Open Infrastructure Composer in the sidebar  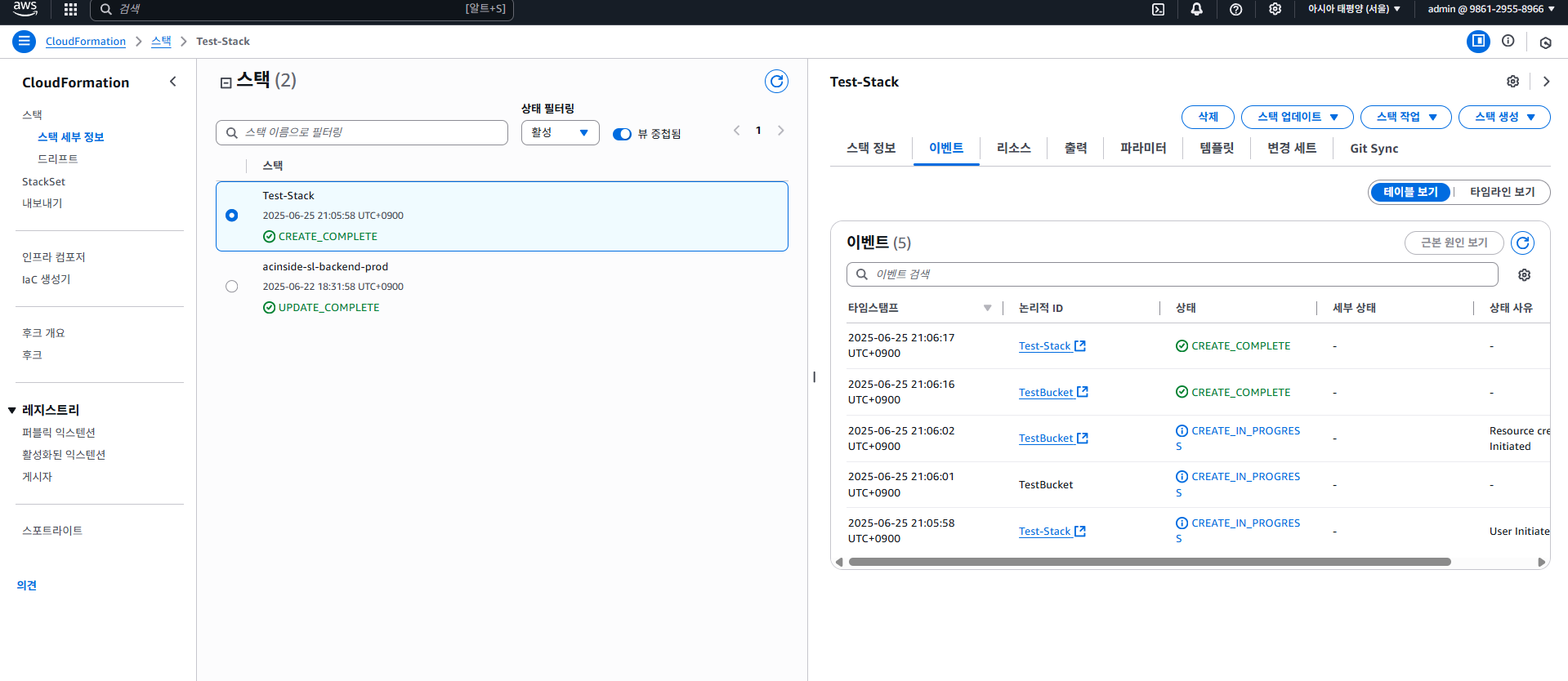coord(54,257)
